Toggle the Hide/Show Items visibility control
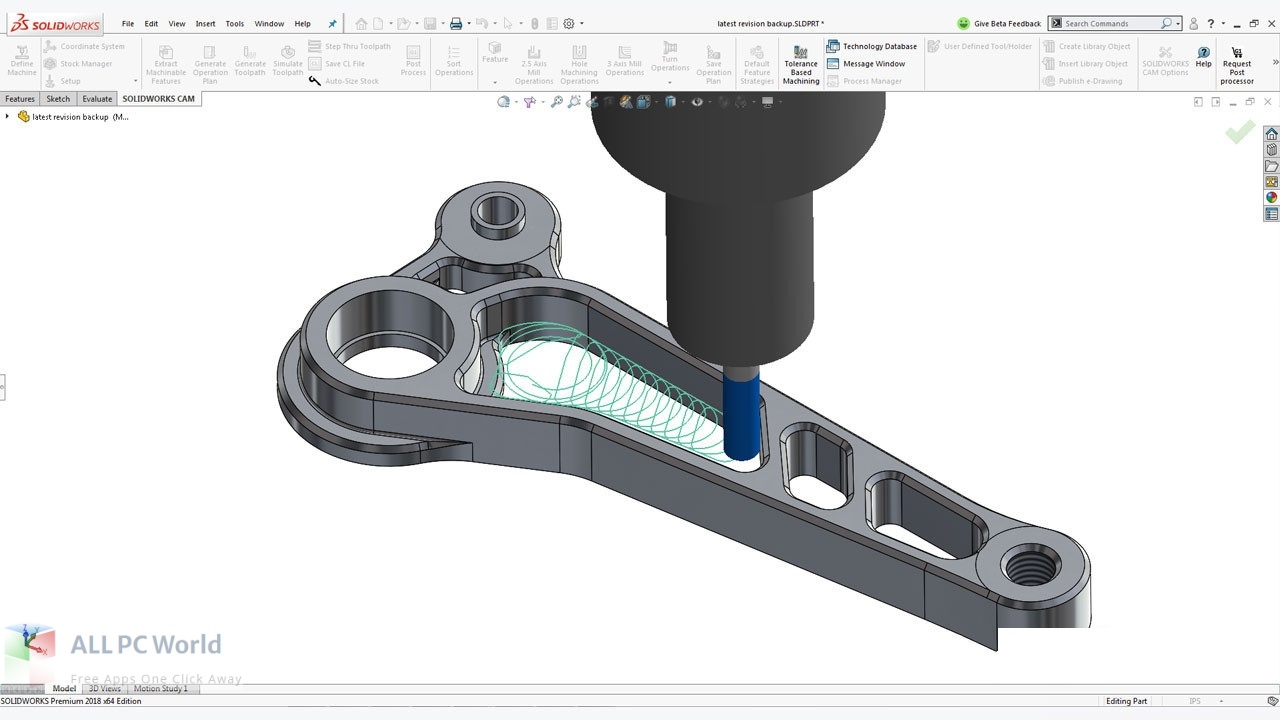The image size is (1280, 720). pos(697,102)
